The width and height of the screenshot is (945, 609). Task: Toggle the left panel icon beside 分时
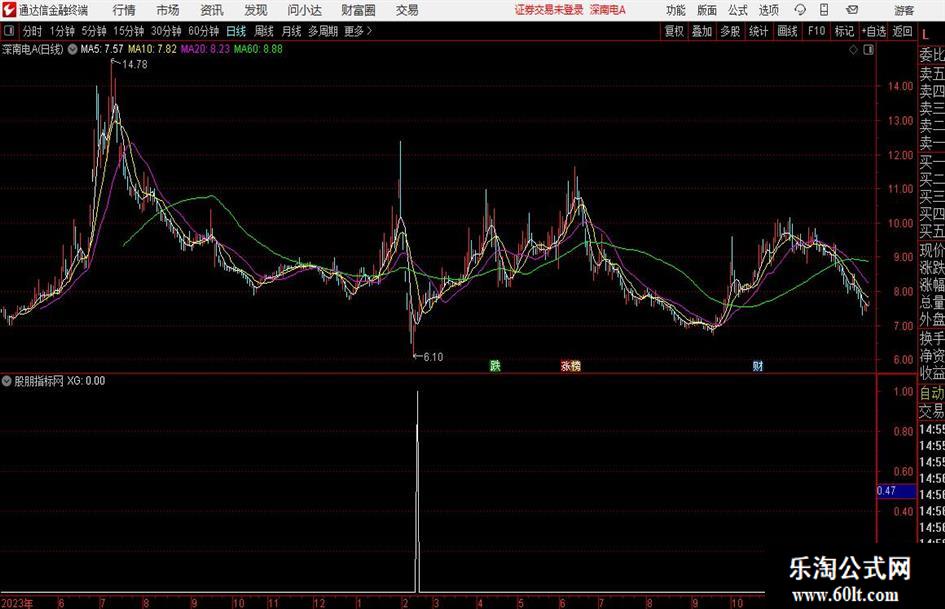(9, 31)
